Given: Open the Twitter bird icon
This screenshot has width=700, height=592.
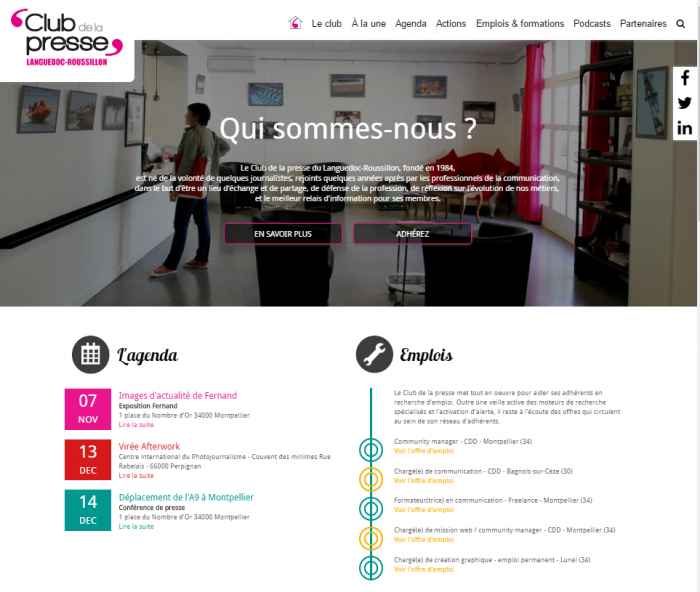Looking at the screenshot, I should (x=684, y=103).
